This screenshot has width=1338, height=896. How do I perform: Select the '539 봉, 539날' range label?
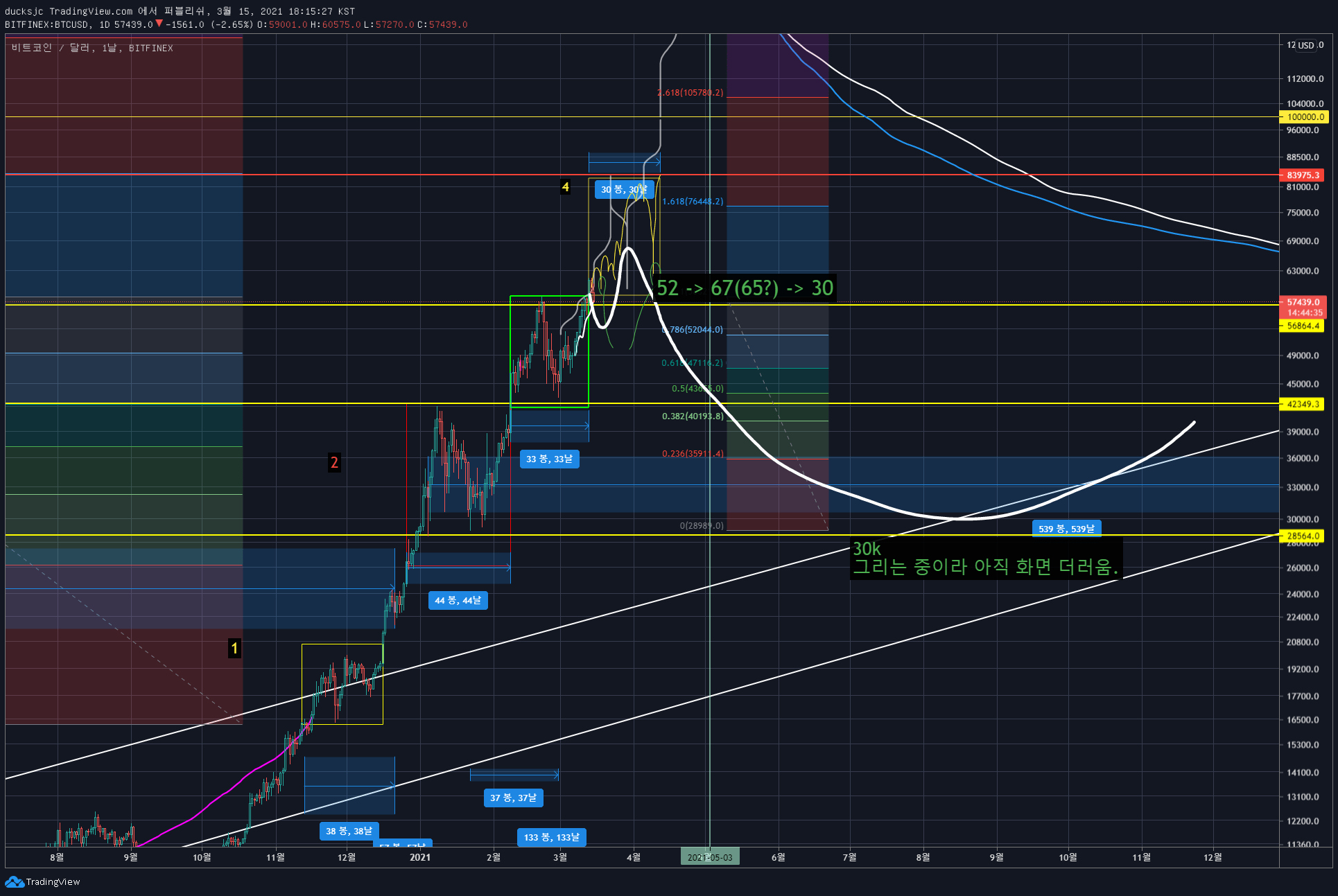(x=1066, y=529)
